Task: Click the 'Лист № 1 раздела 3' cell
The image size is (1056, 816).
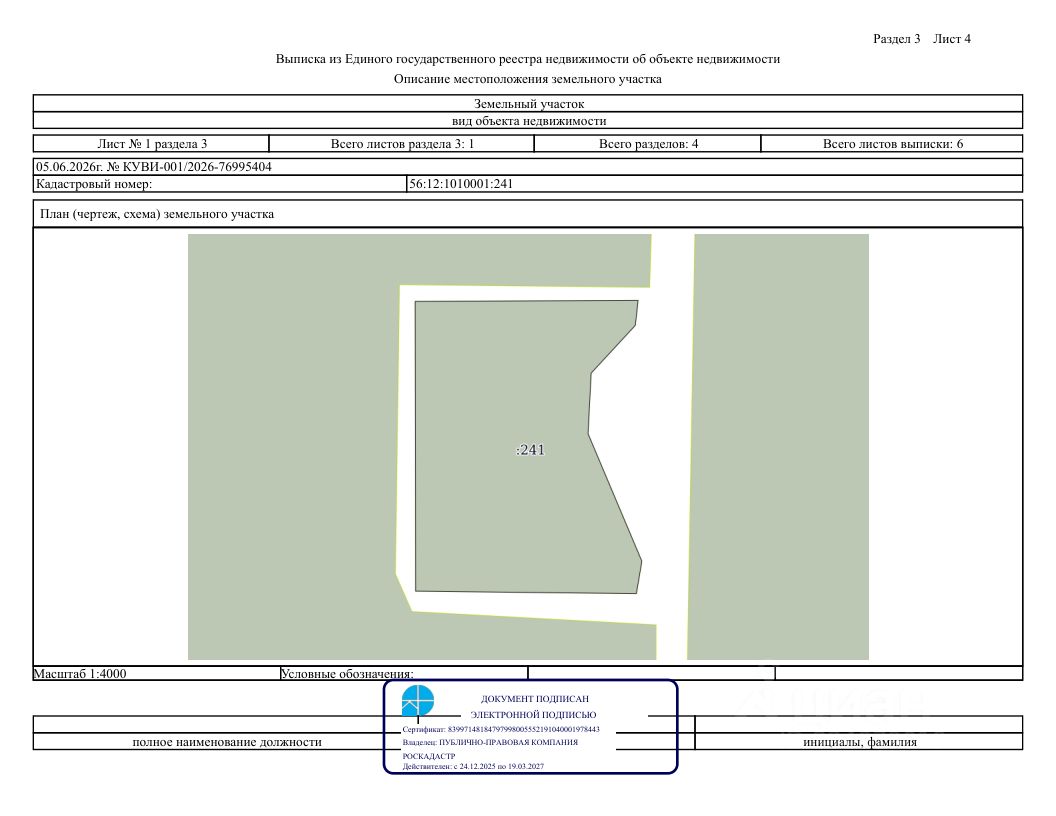Action: coord(152,143)
